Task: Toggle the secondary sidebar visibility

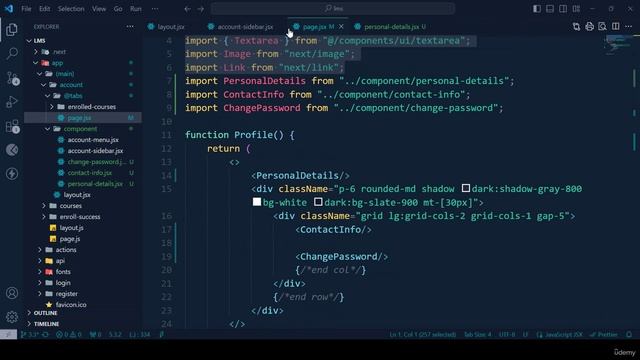Action: click(x=563, y=9)
